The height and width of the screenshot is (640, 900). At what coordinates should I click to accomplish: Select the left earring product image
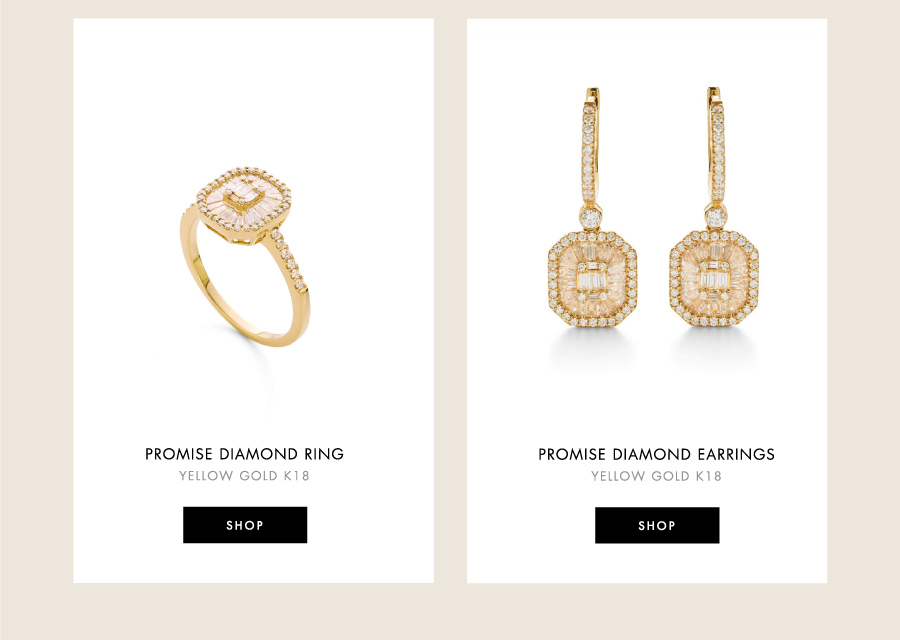click(x=592, y=208)
